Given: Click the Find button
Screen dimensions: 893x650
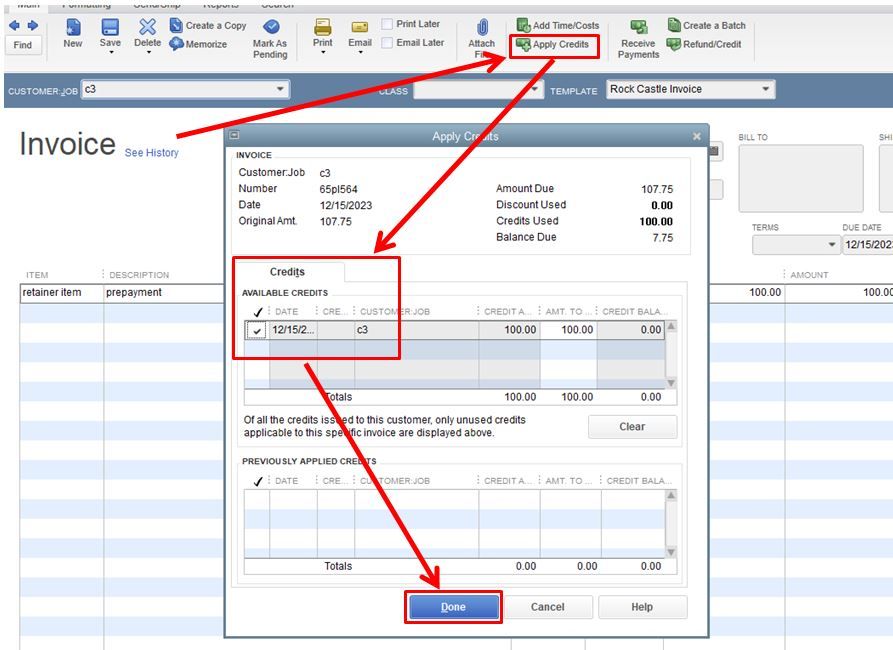Looking at the screenshot, I should click(x=23, y=45).
